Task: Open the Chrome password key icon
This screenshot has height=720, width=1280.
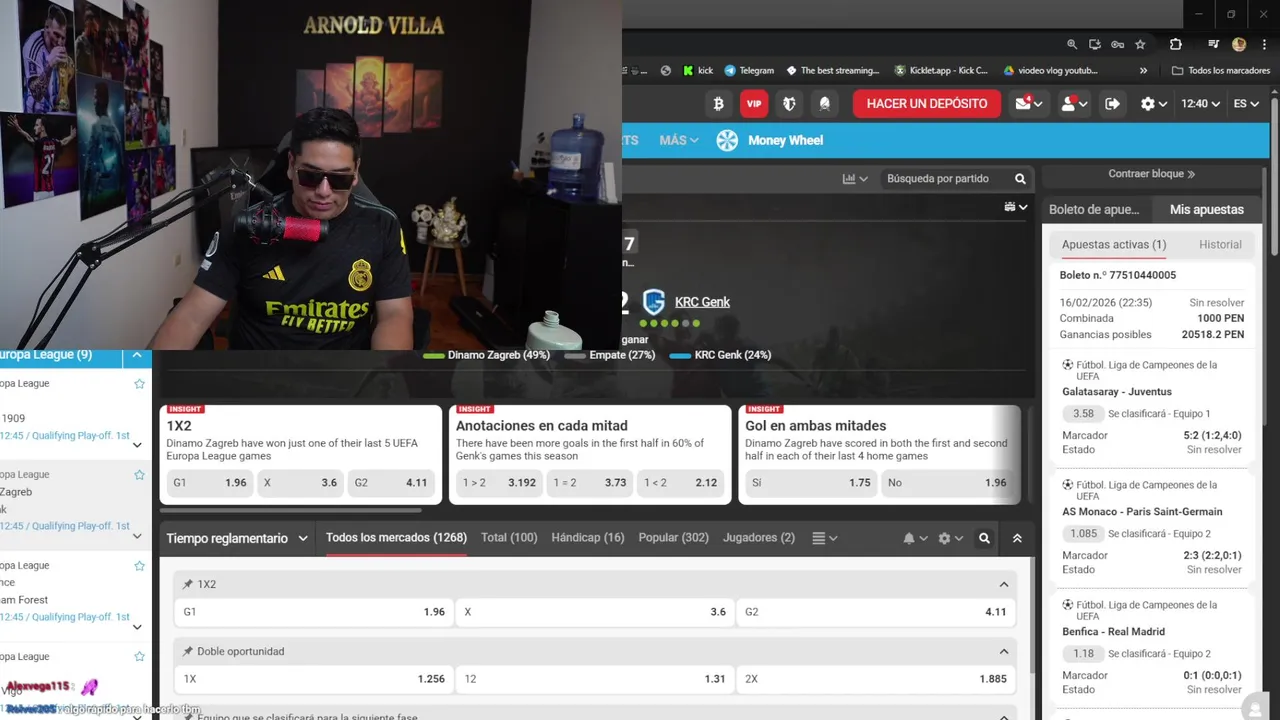Action: (1117, 44)
